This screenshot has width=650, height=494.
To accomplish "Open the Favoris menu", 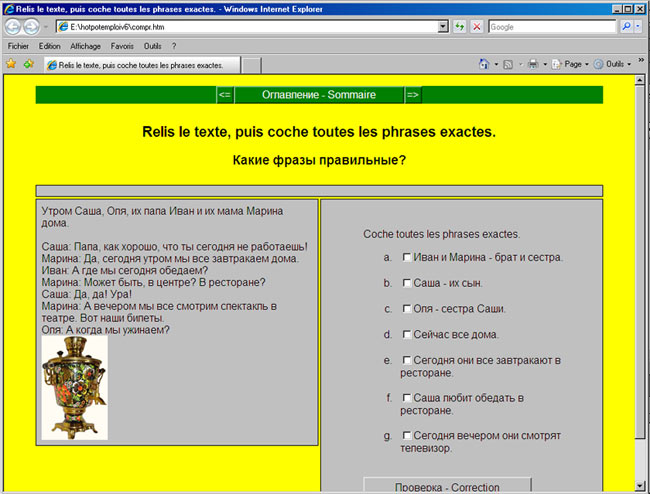I will pos(122,46).
